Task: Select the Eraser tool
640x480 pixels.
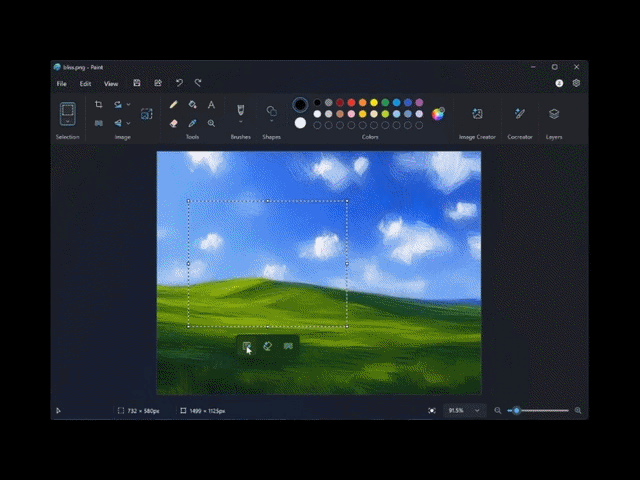Action: [x=173, y=123]
